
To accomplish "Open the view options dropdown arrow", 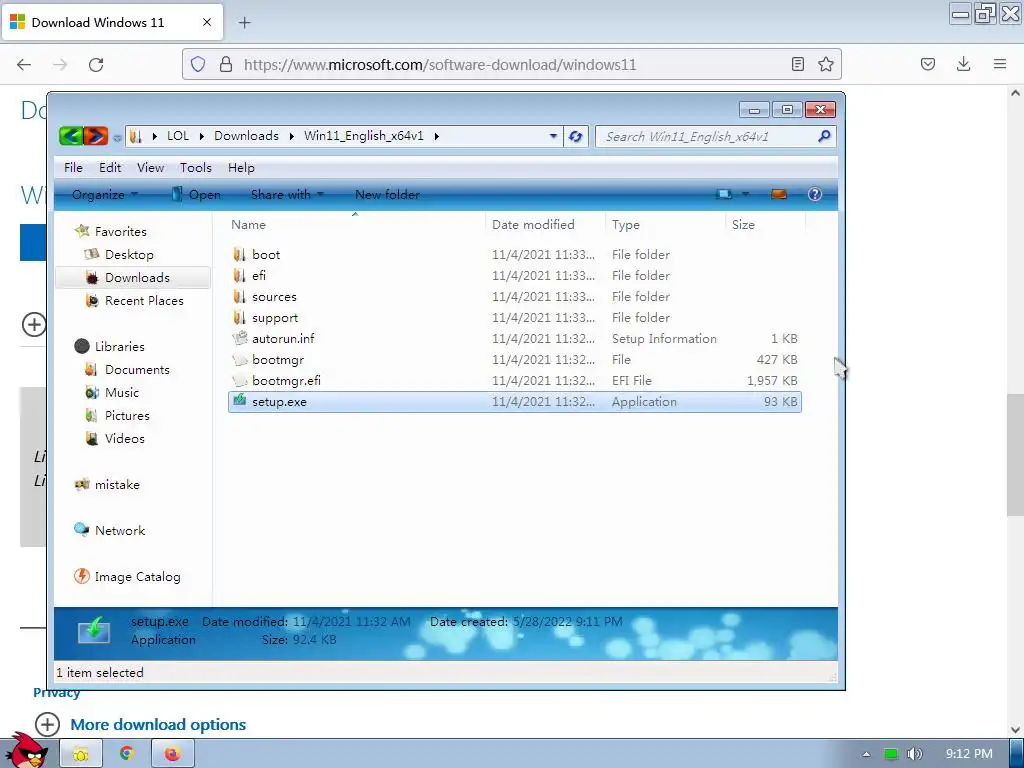I will 745,194.
